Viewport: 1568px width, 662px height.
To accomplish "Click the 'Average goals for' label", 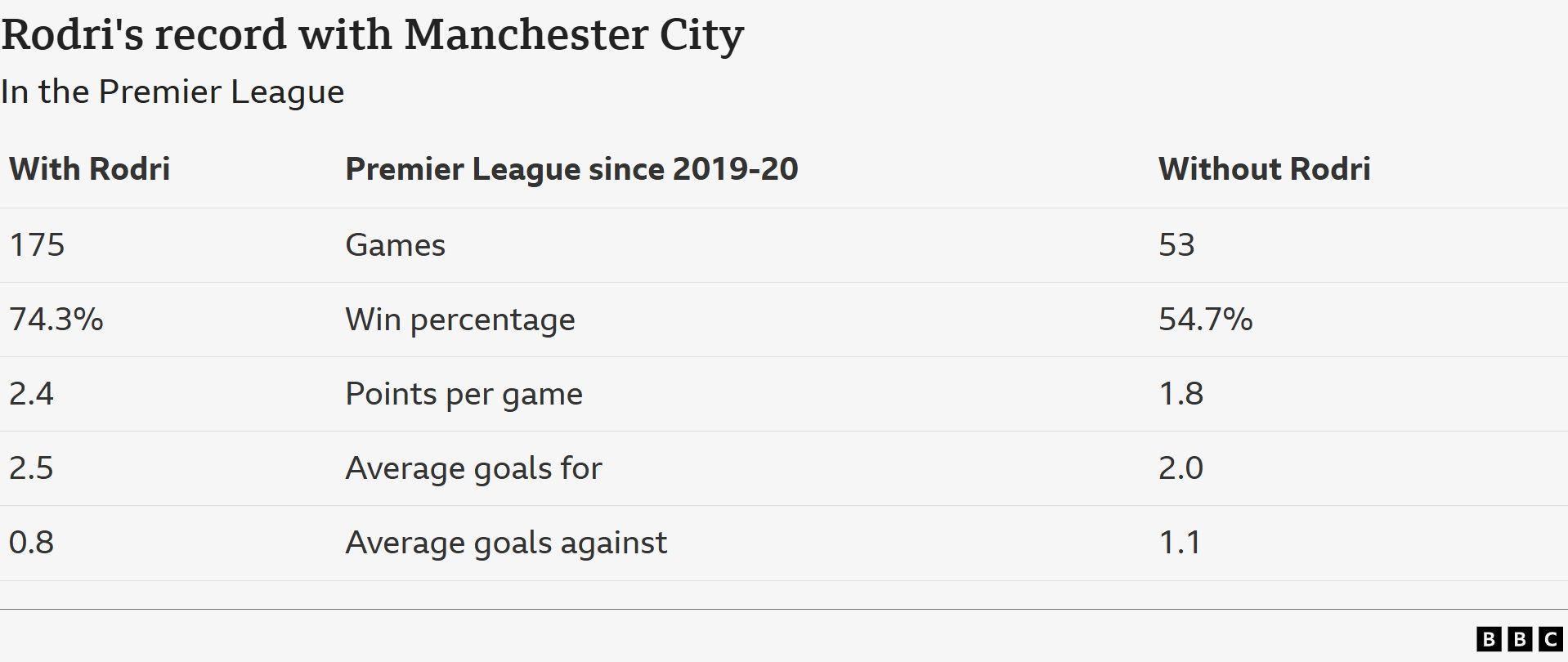I will [x=474, y=468].
